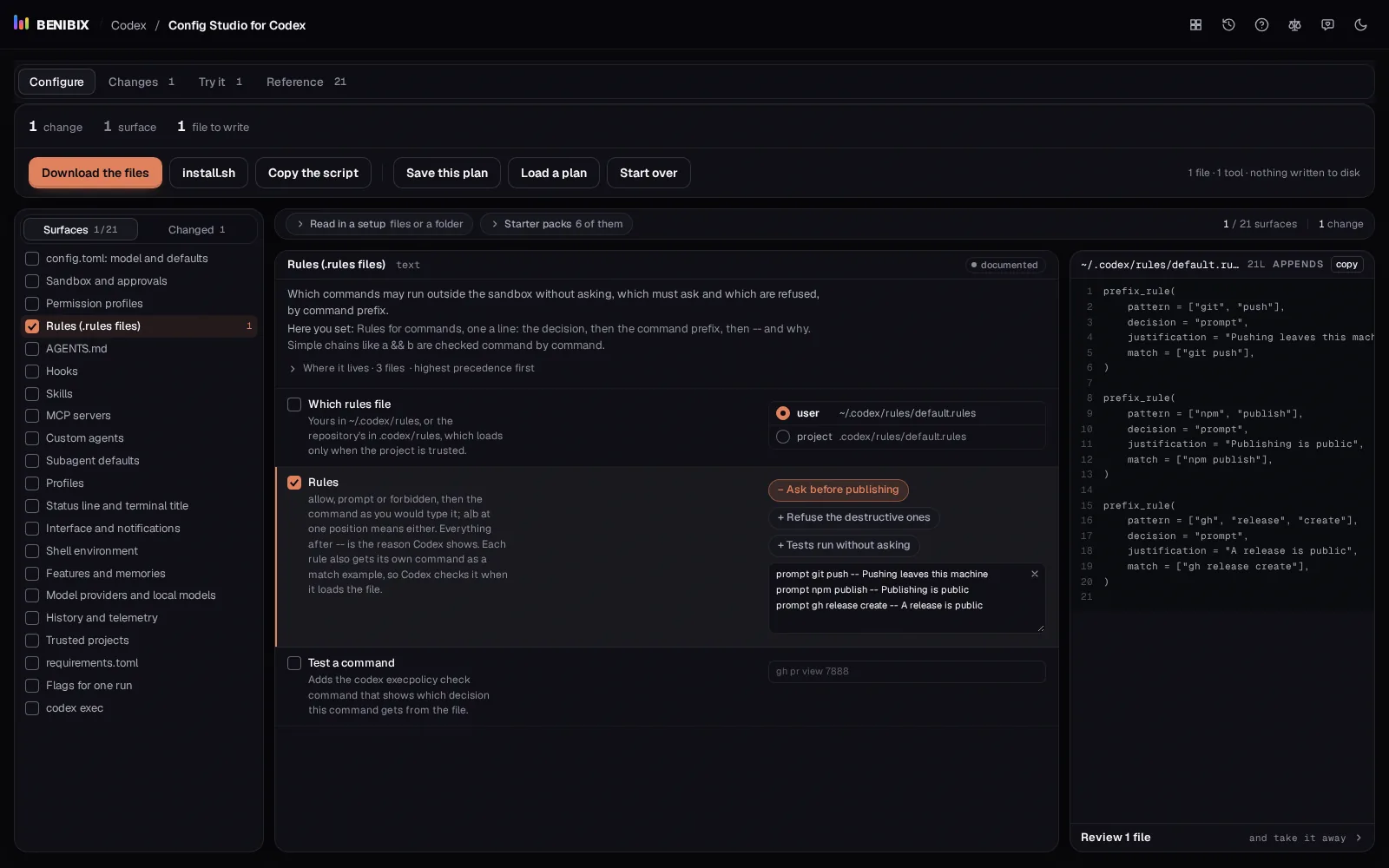This screenshot has height=868, width=1389.
Task: Select the Configure tab
Action: tap(56, 82)
